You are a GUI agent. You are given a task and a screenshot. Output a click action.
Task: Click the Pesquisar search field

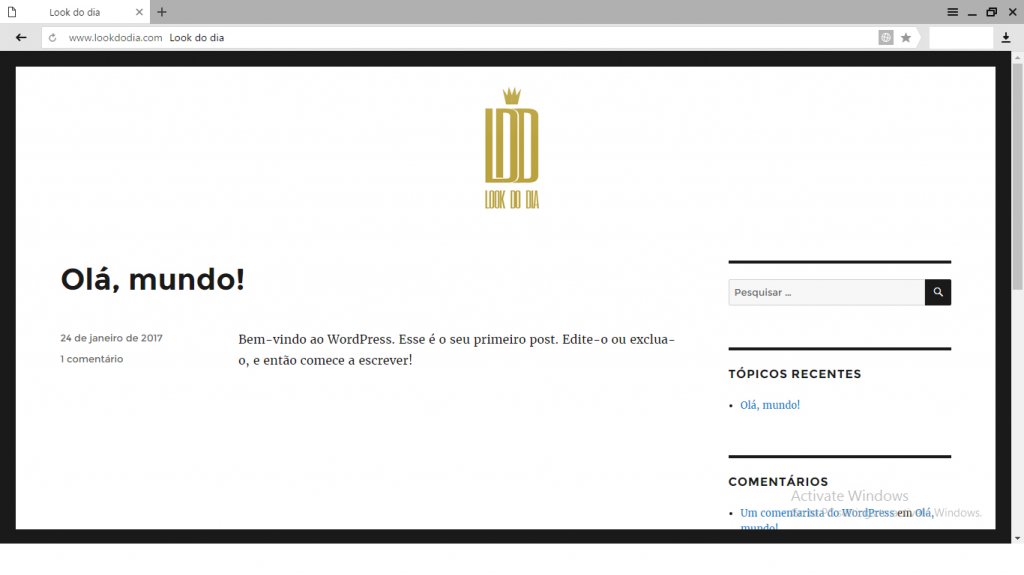coord(826,292)
